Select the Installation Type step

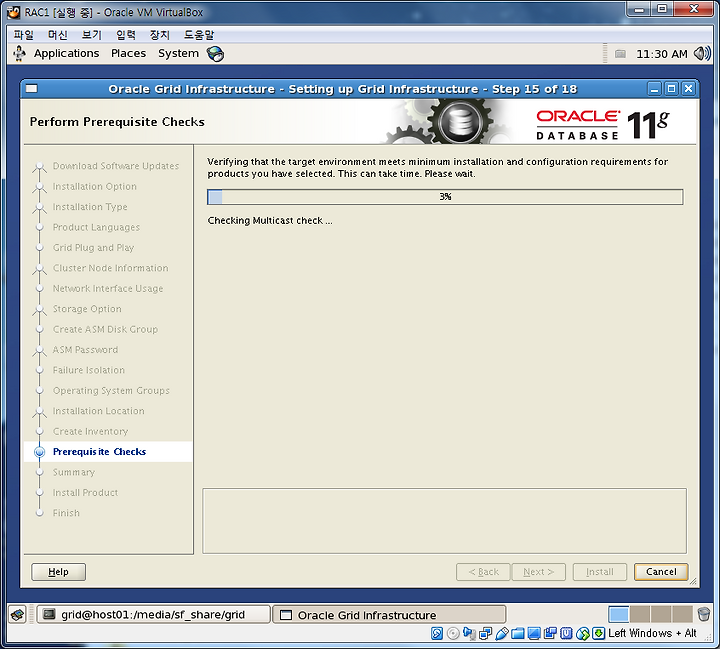[x=90, y=207]
